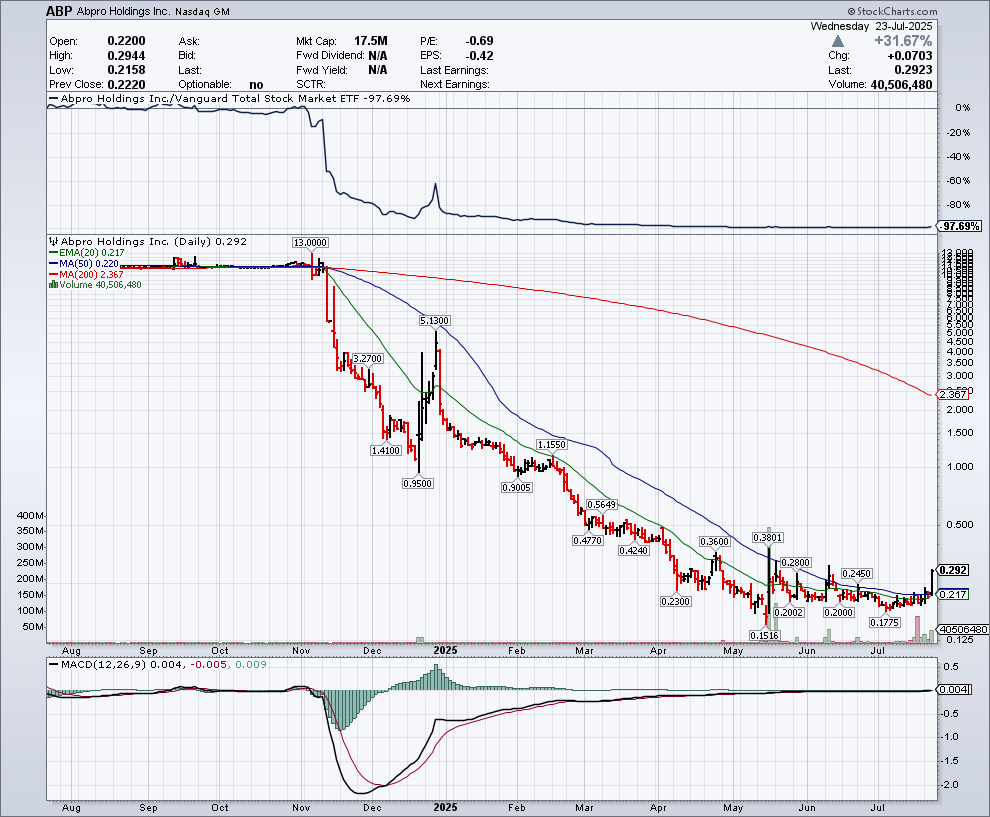The width and height of the screenshot is (990, 817).
Task: Click the date Wednesday 23-Jul-2025
Action: (871, 27)
